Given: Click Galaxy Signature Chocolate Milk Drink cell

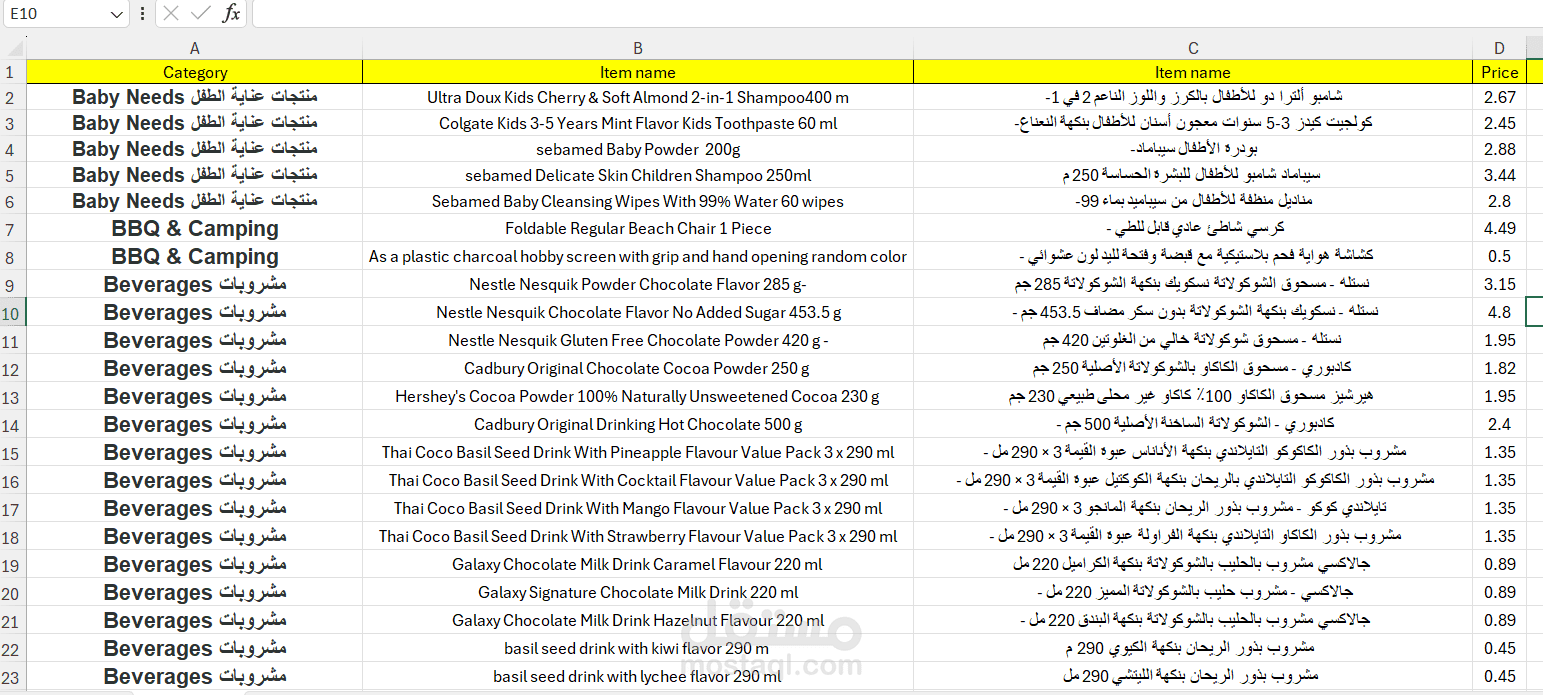Looking at the screenshot, I should pyautogui.click(x=638, y=592).
